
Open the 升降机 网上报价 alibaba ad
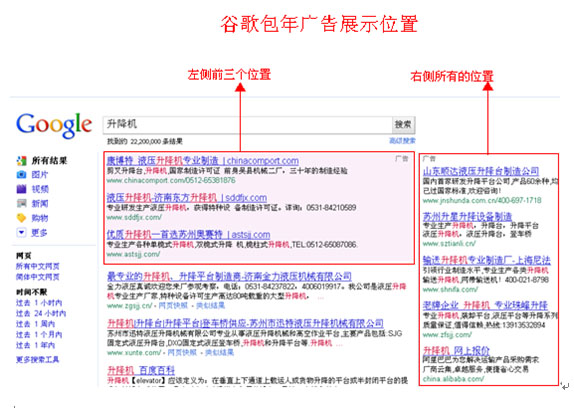456,351
